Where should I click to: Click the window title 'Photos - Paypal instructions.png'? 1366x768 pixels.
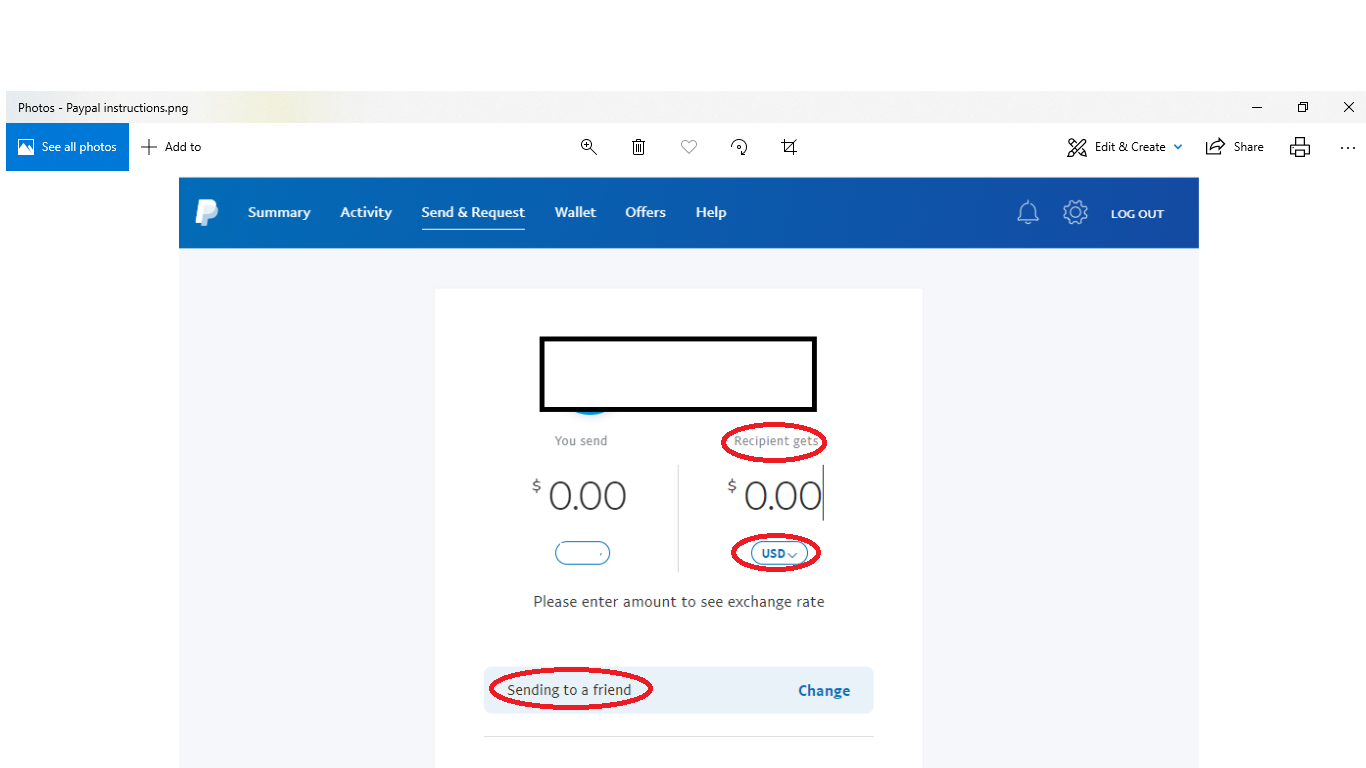point(103,108)
